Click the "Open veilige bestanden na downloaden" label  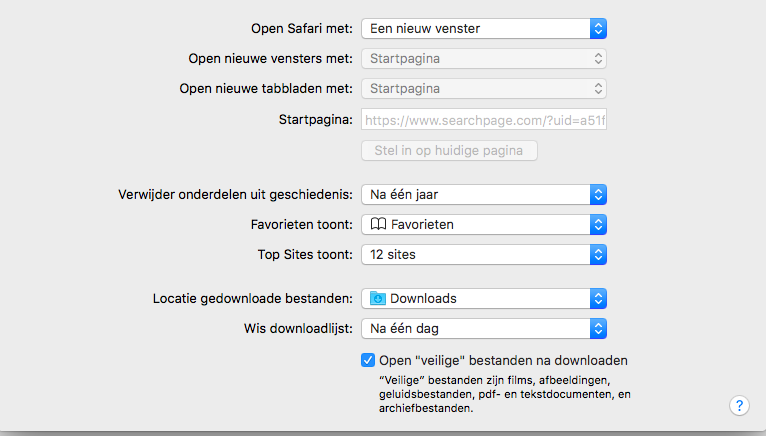(503, 360)
